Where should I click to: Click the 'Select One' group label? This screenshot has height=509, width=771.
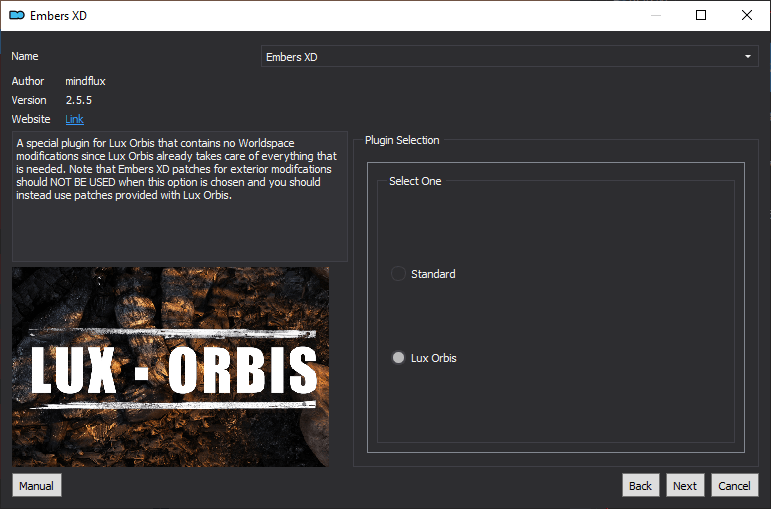(415, 181)
